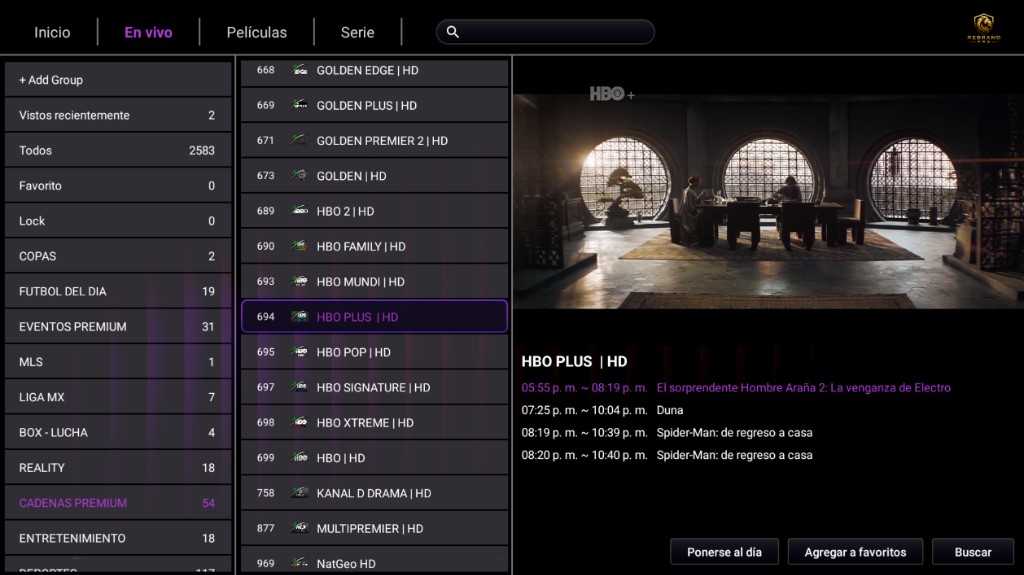Click Agregar a favoritos button

pos(856,552)
